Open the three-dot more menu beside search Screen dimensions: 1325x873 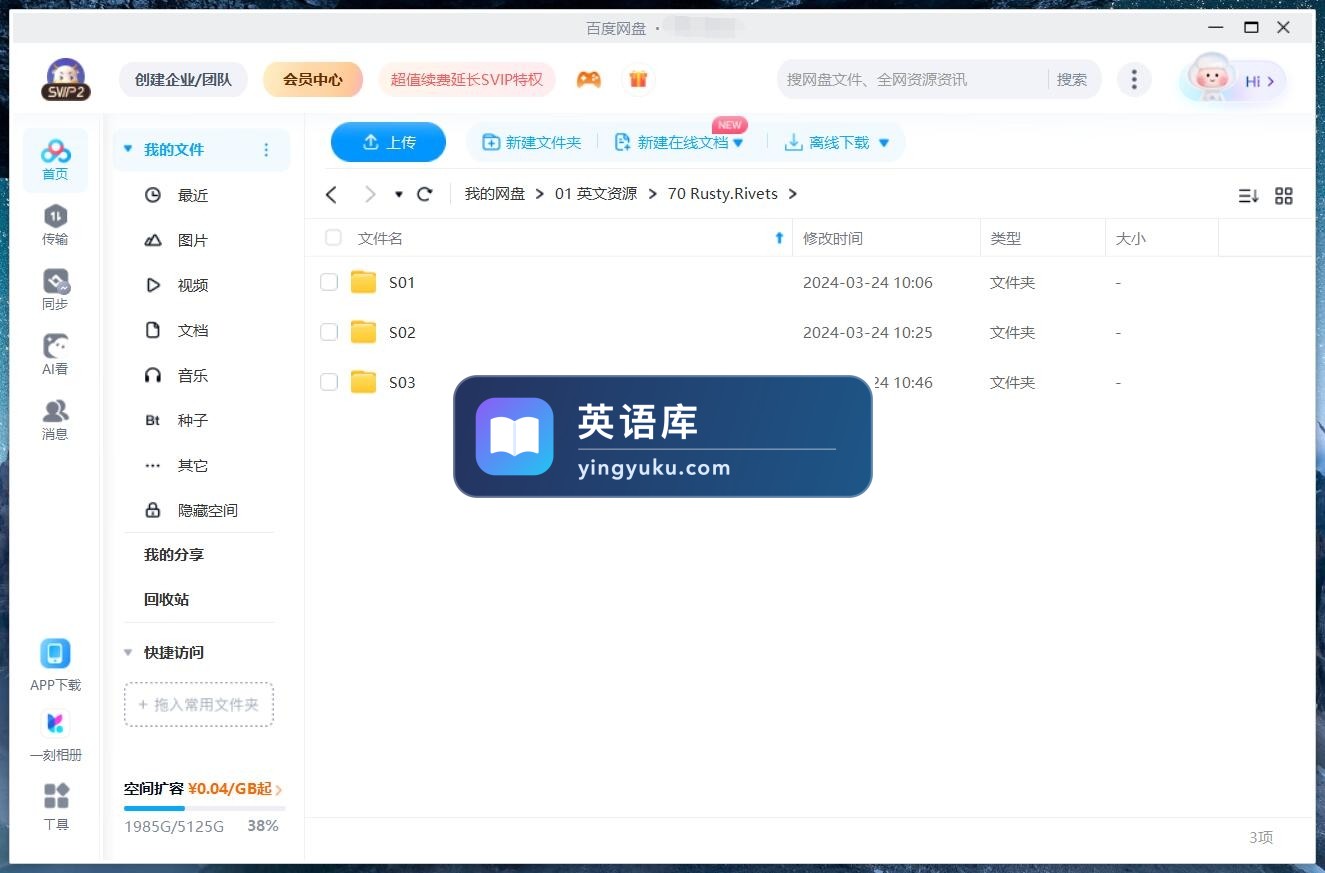[1133, 79]
